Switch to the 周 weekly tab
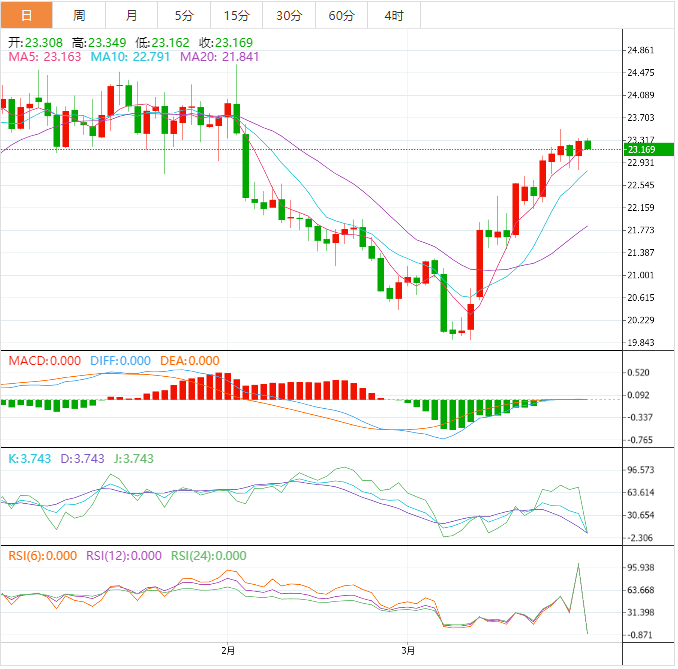 point(79,15)
